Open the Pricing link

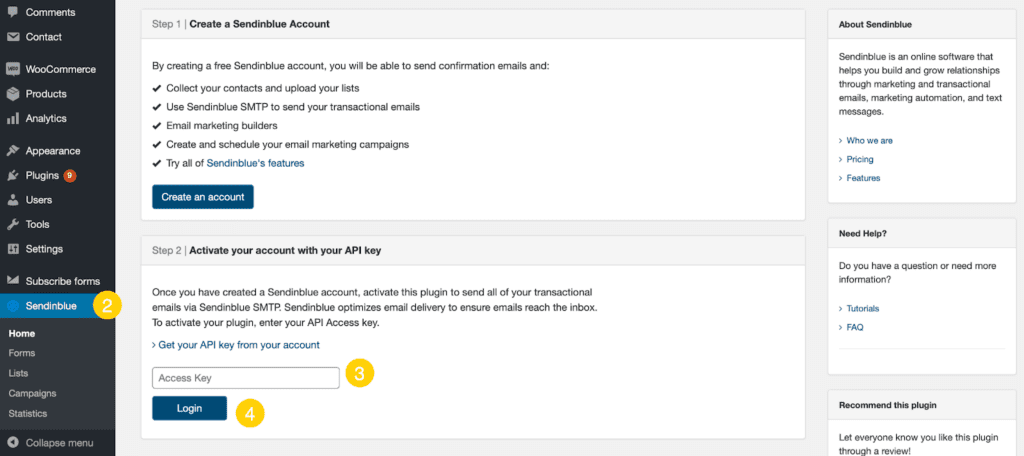tap(859, 159)
